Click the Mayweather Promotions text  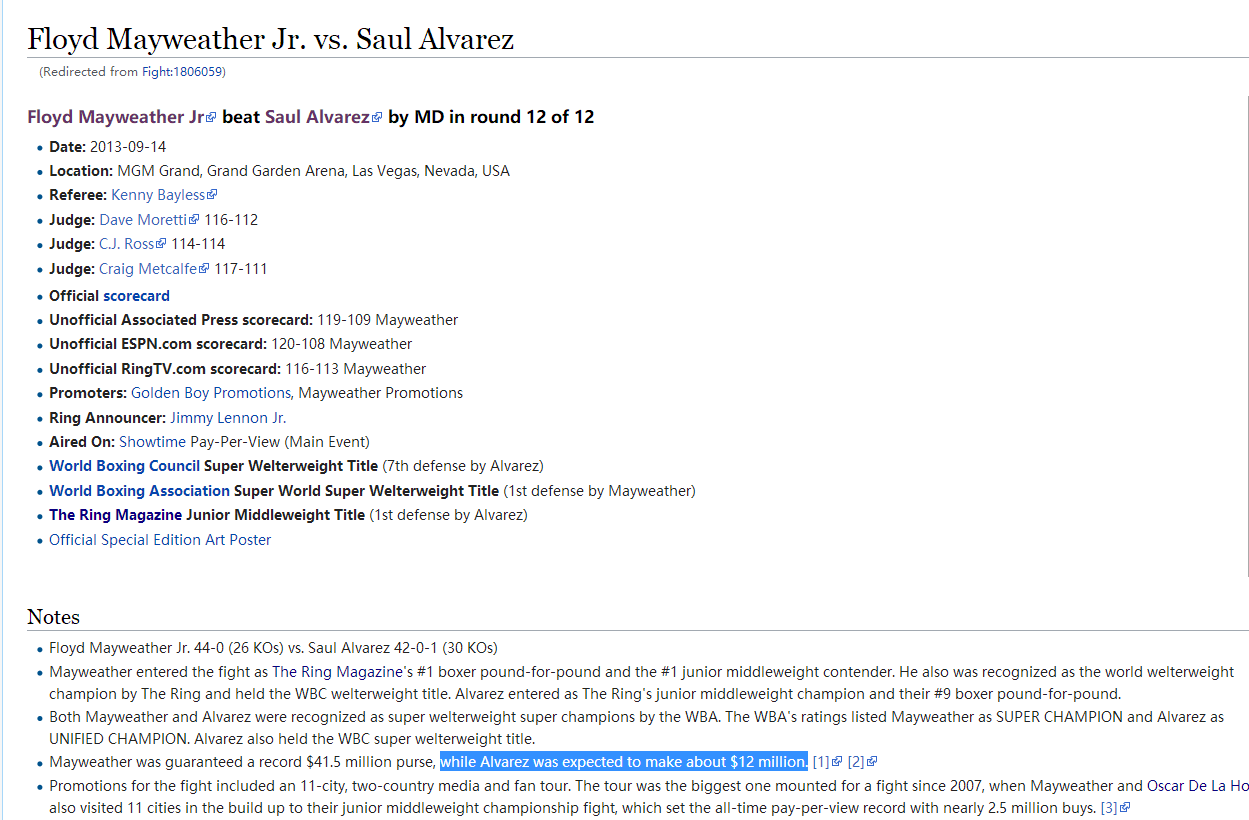pyautogui.click(x=381, y=393)
